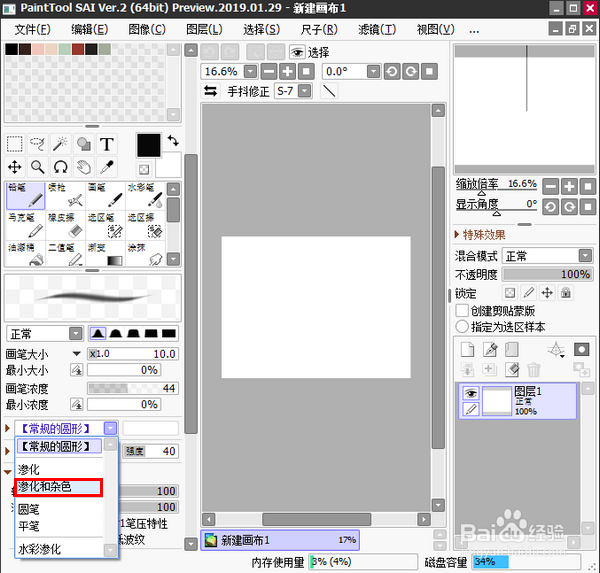The width and height of the screenshot is (600, 573).
Task: Select the shape tool icon
Action: click(x=83, y=144)
